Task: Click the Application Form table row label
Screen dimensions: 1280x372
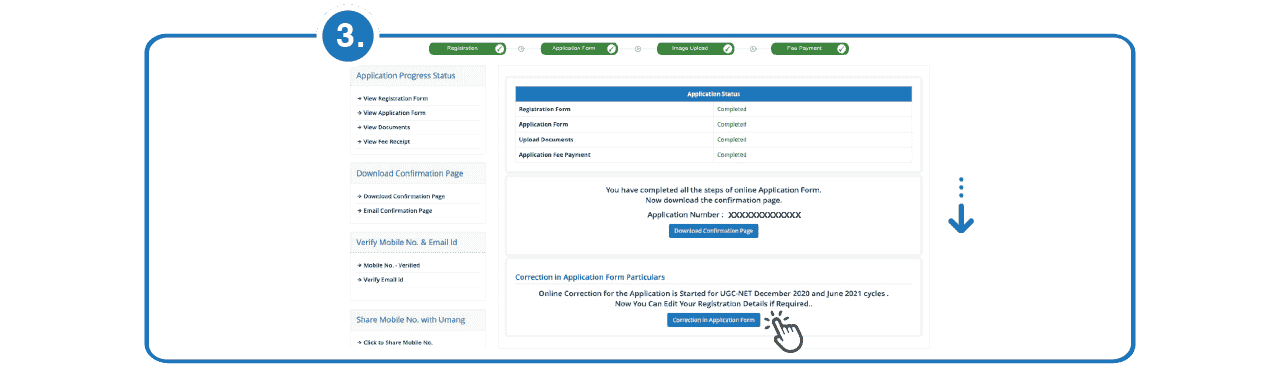Action: click(x=544, y=124)
